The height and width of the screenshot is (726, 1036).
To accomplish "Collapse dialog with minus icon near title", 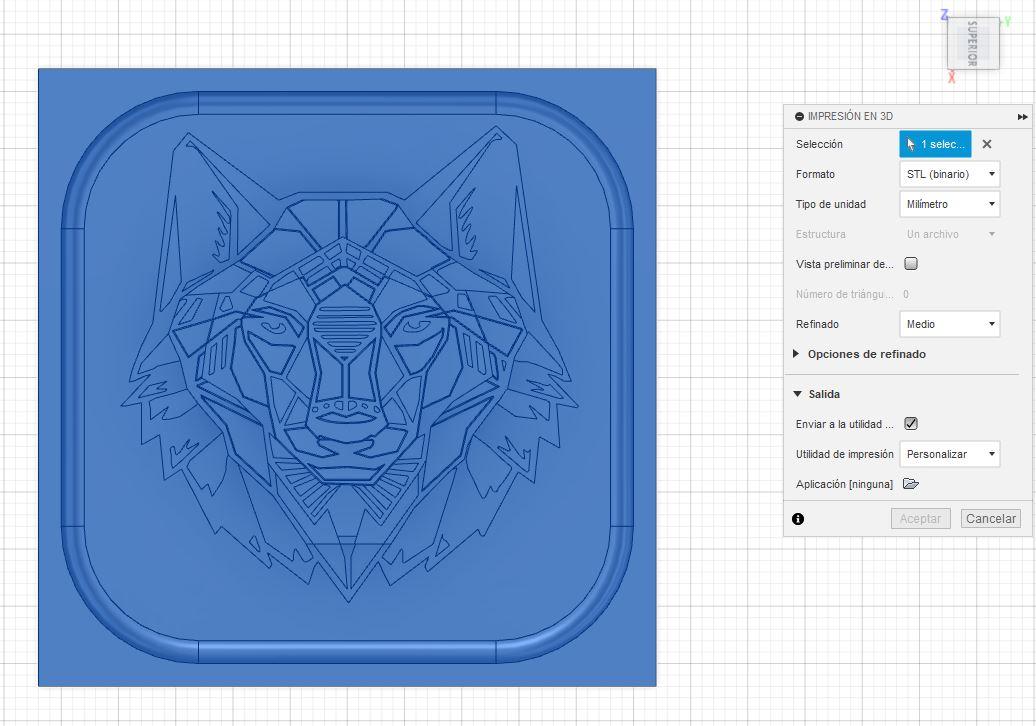I will [799, 116].
